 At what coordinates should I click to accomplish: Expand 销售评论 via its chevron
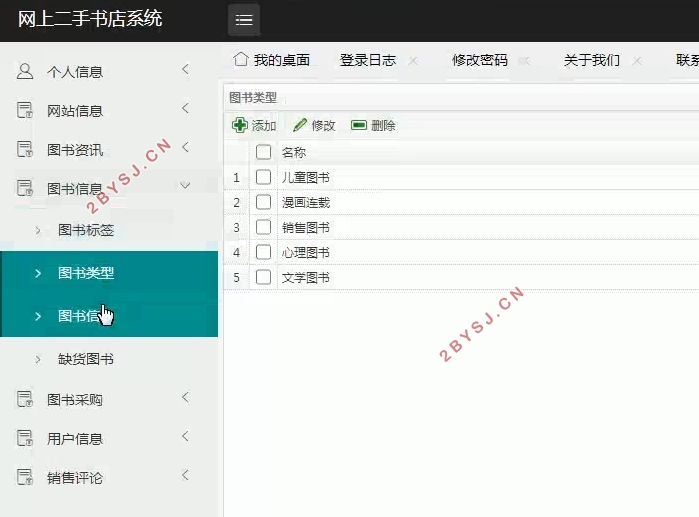coord(185,475)
